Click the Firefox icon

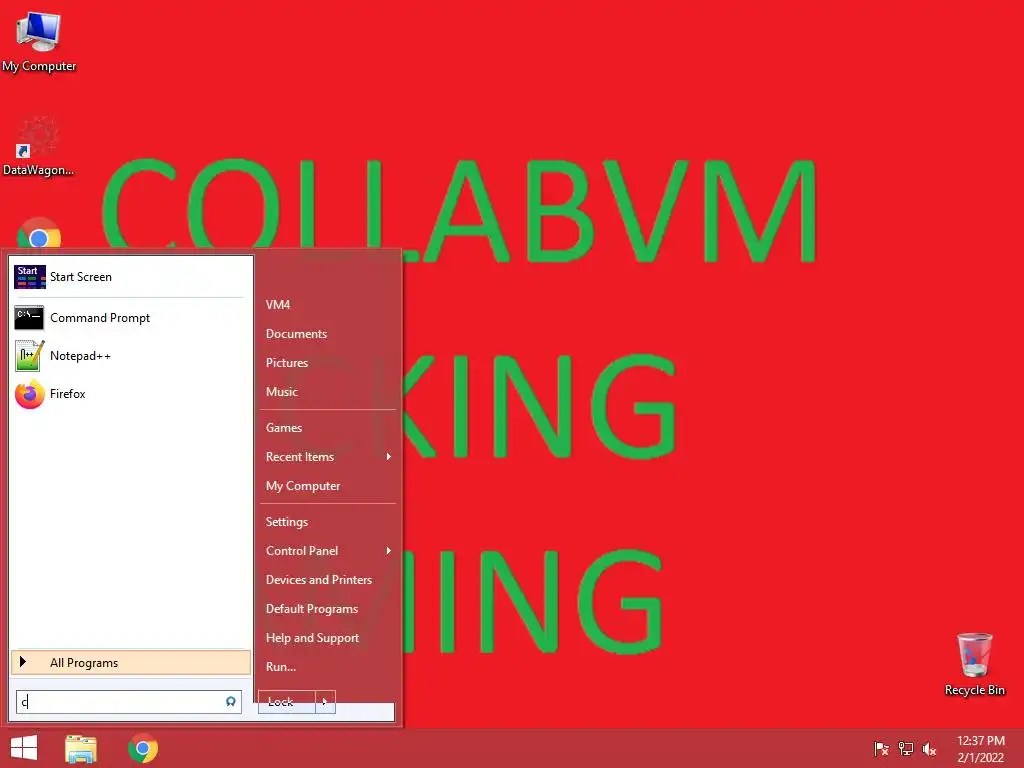point(29,394)
